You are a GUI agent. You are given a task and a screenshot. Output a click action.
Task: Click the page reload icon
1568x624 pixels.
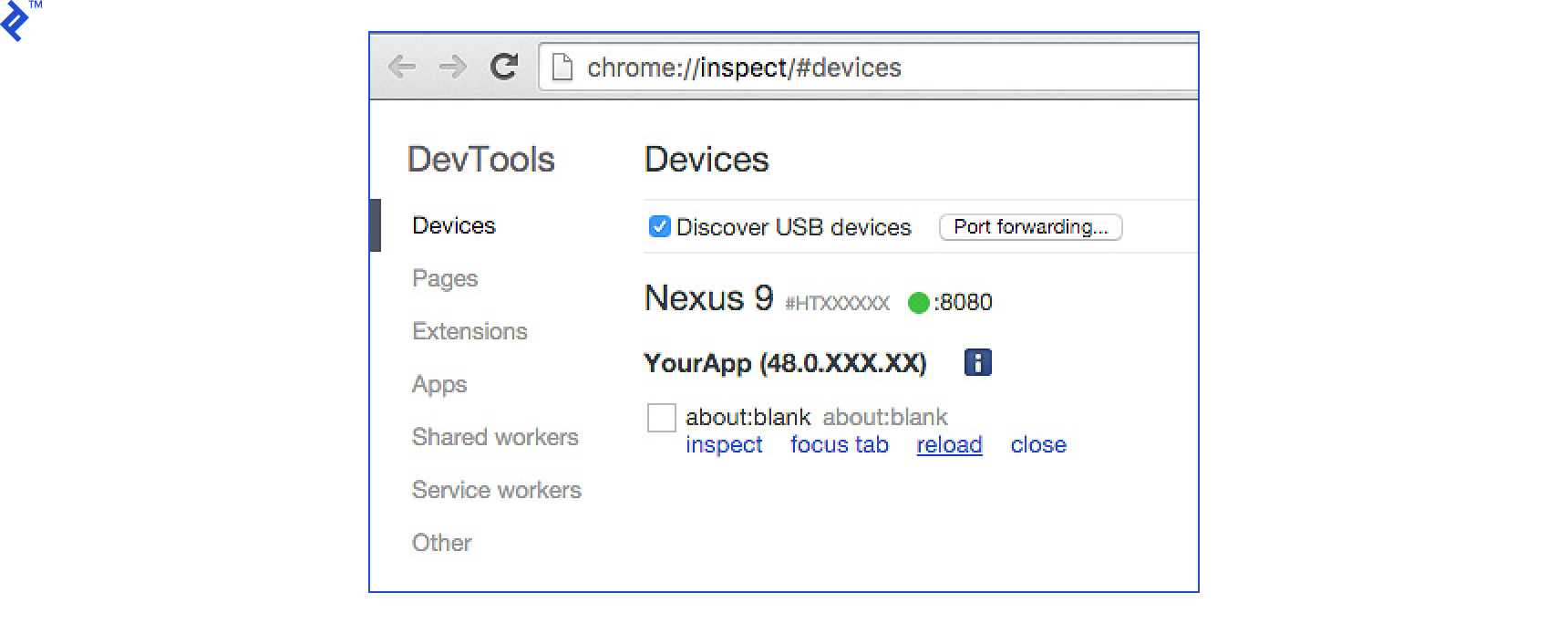coord(505,67)
